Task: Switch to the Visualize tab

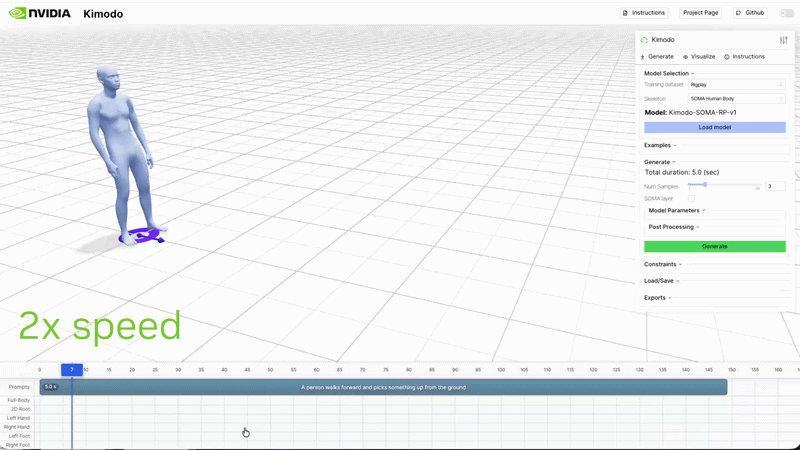Action: point(699,57)
